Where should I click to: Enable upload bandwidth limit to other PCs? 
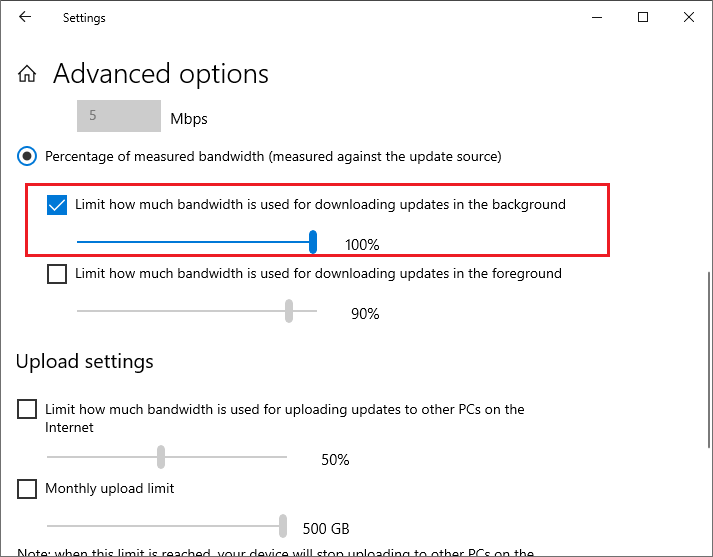27,409
